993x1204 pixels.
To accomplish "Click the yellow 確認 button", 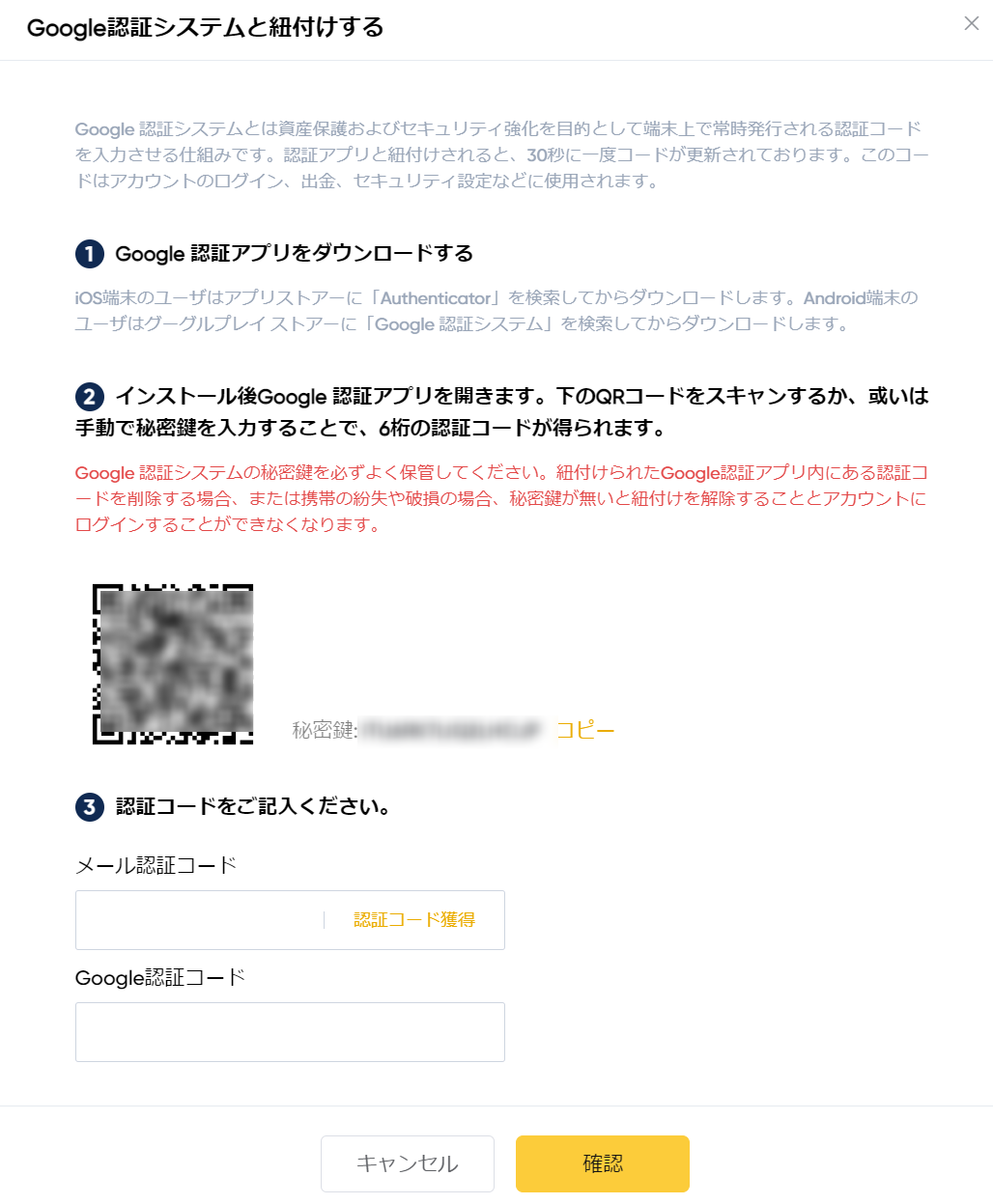I will 603,1163.
